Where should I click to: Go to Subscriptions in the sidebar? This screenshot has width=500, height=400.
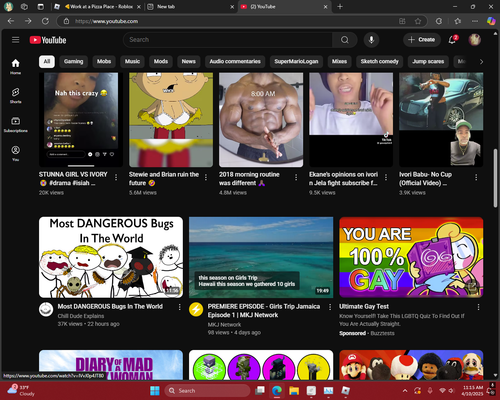15,125
